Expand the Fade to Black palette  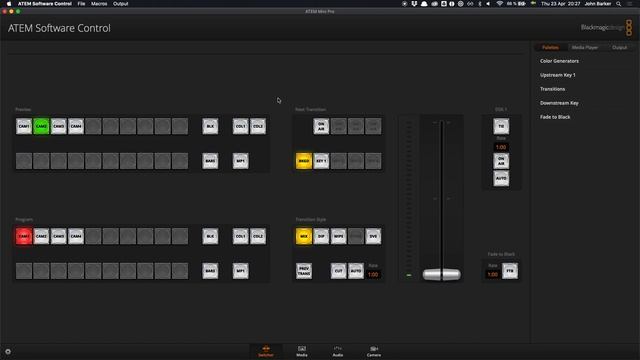[555, 117]
